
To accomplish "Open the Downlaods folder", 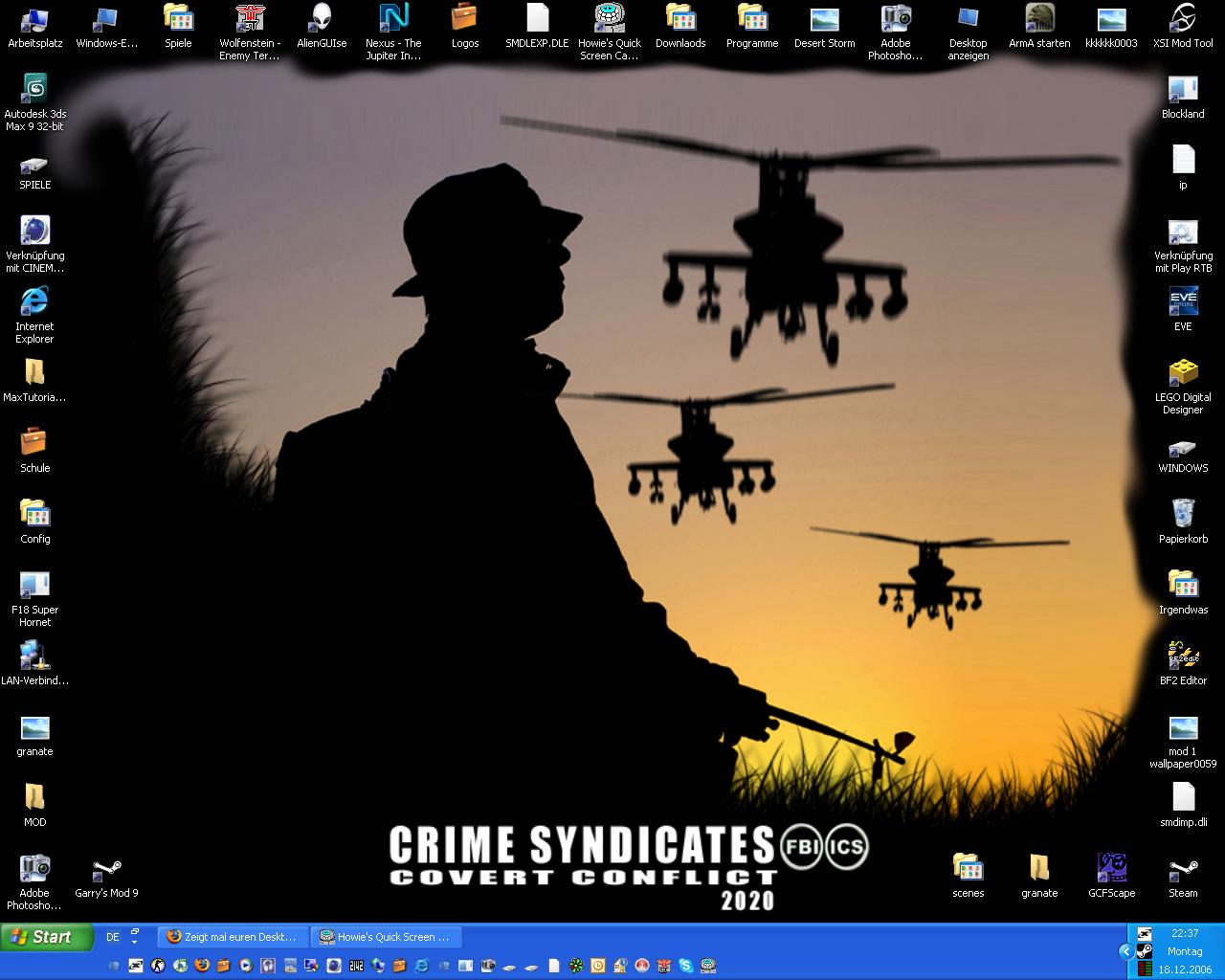I will click(x=680, y=27).
